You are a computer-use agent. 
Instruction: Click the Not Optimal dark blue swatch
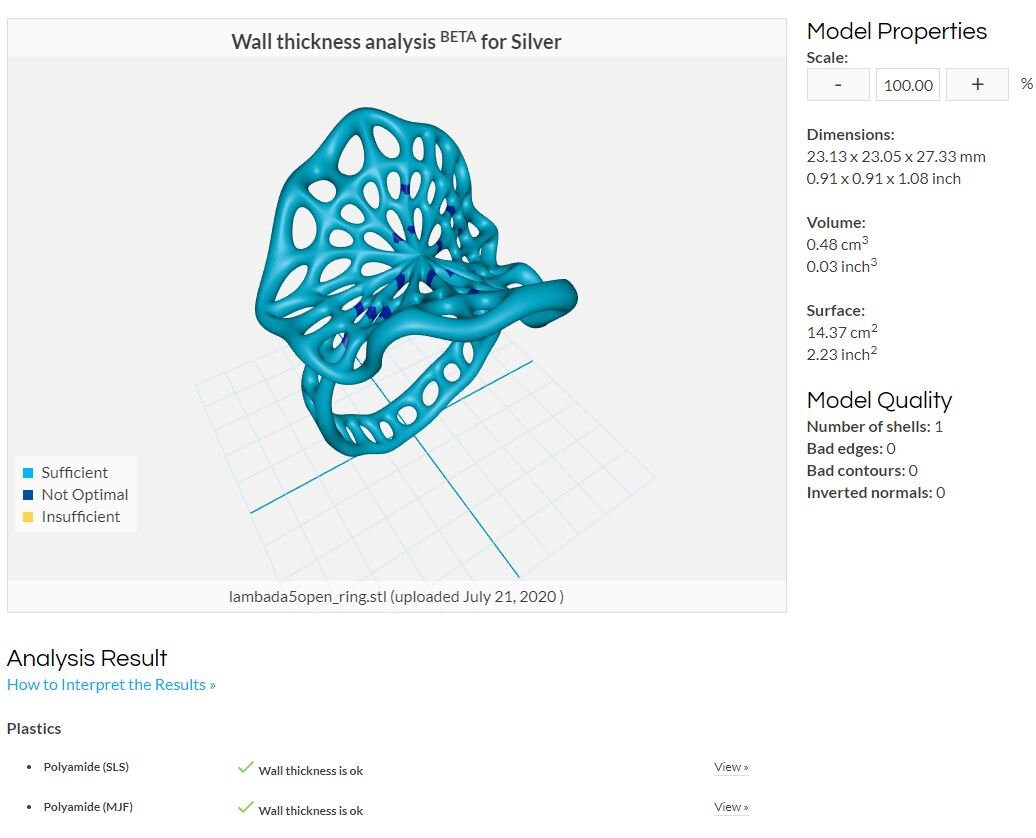pos(28,494)
